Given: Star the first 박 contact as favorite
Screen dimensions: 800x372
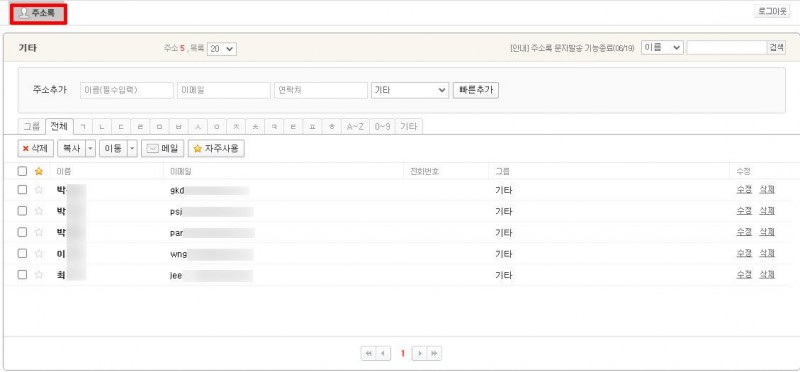Looking at the screenshot, I should (39, 190).
